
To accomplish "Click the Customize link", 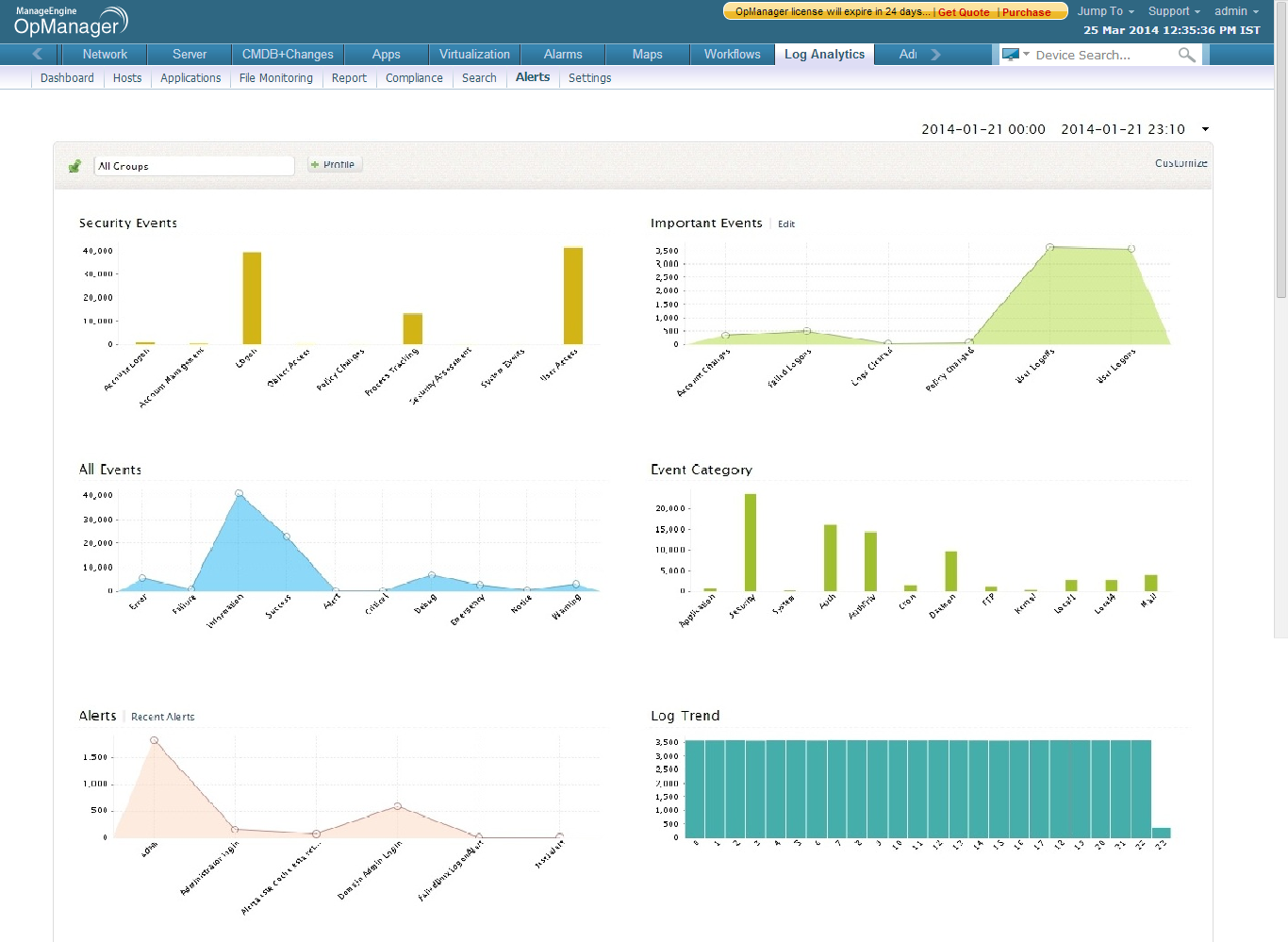I will pos(1181,163).
